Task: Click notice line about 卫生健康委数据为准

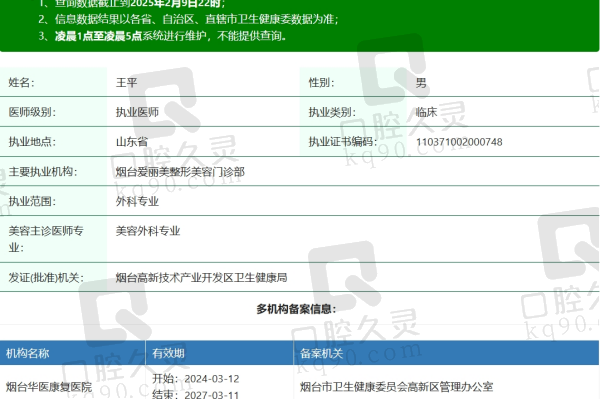Action: tap(188, 19)
